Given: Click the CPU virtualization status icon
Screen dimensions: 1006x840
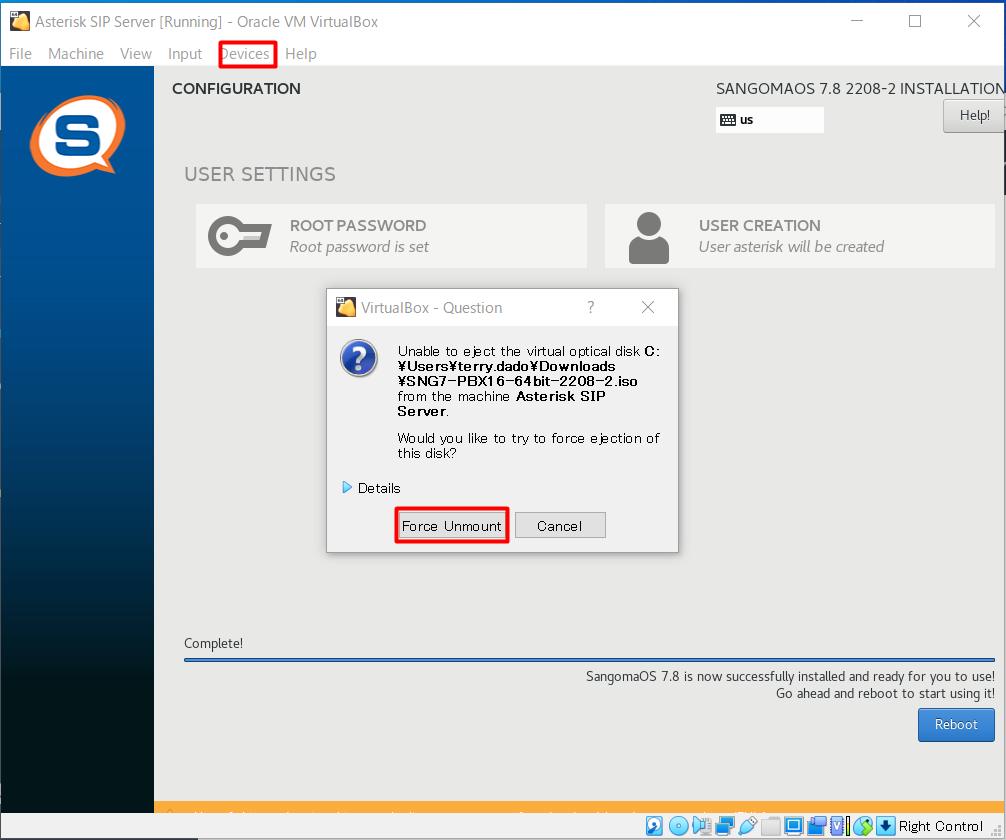Looking at the screenshot, I should click(x=839, y=826).
